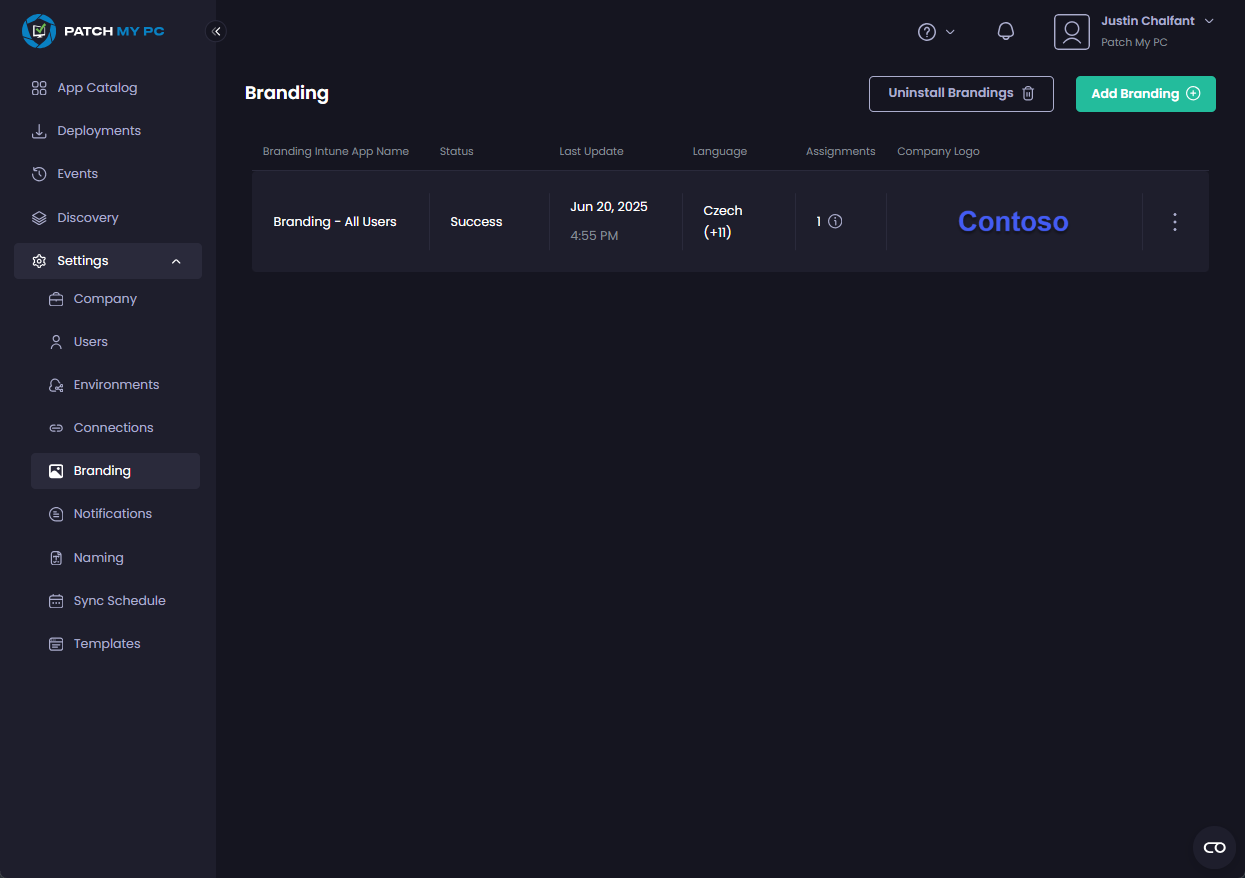The height and width of the screenshot is (878, 1245).
Task: Click the assignments info icon
Action: [835, 222]
